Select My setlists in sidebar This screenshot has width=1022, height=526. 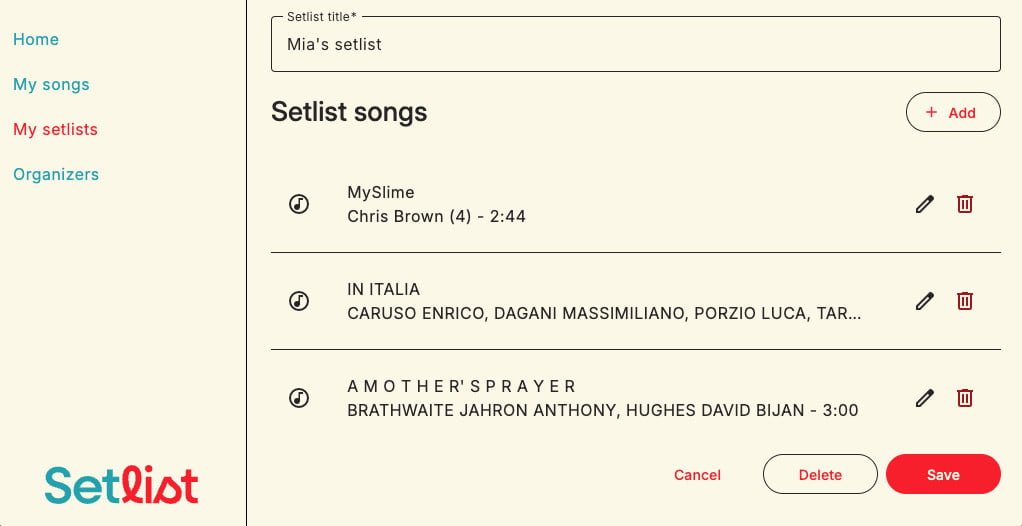[55, 130]
